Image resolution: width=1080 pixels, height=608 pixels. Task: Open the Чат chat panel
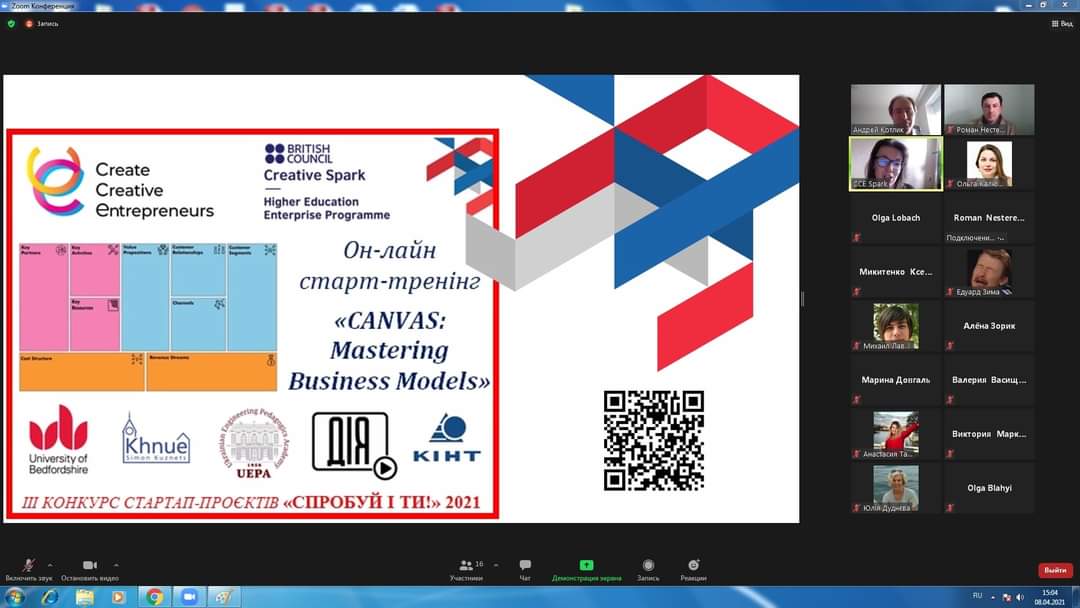pyautogui.click(x=525, y=569)
